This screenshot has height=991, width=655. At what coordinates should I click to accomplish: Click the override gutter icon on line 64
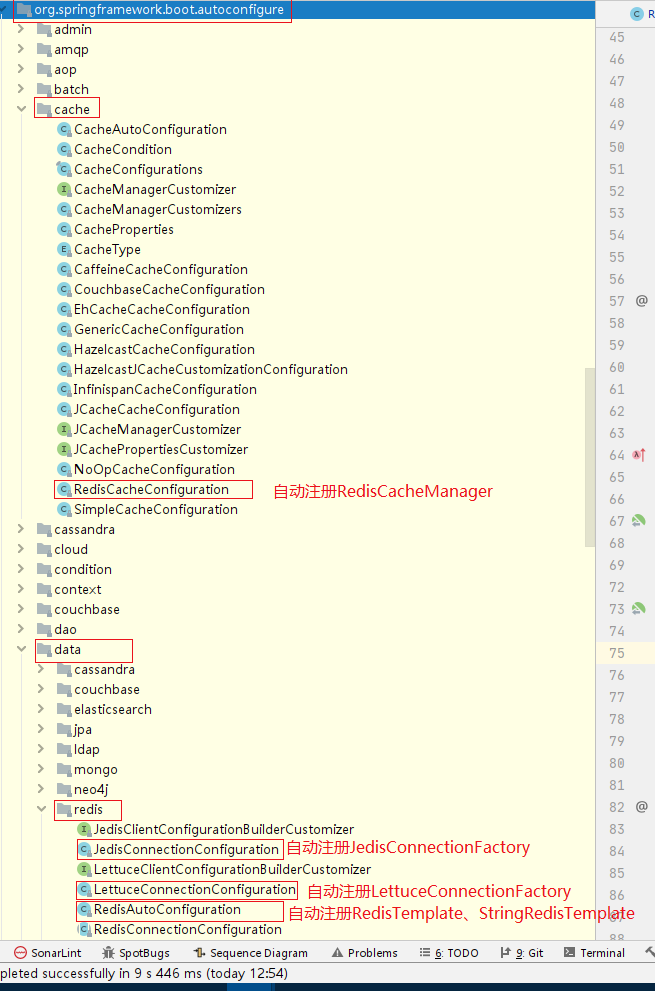pyautogui.click(x=639, y=454)
